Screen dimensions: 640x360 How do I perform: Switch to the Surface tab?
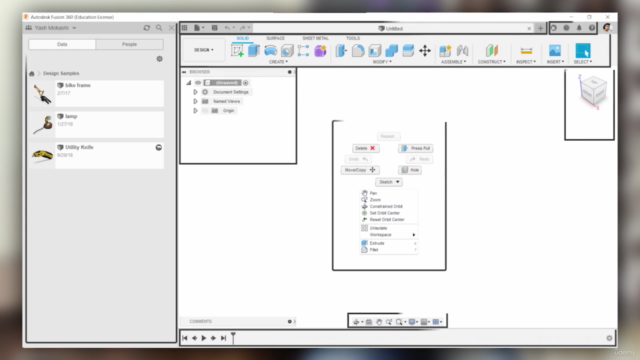[x=276, y=38]
